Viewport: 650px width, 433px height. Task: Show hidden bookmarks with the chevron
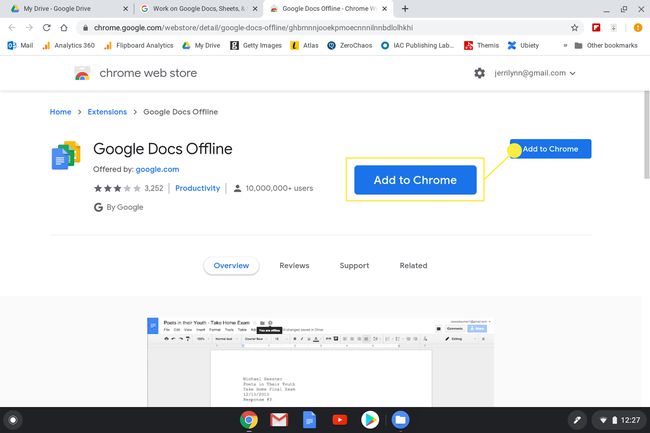(x=565, y=46)
